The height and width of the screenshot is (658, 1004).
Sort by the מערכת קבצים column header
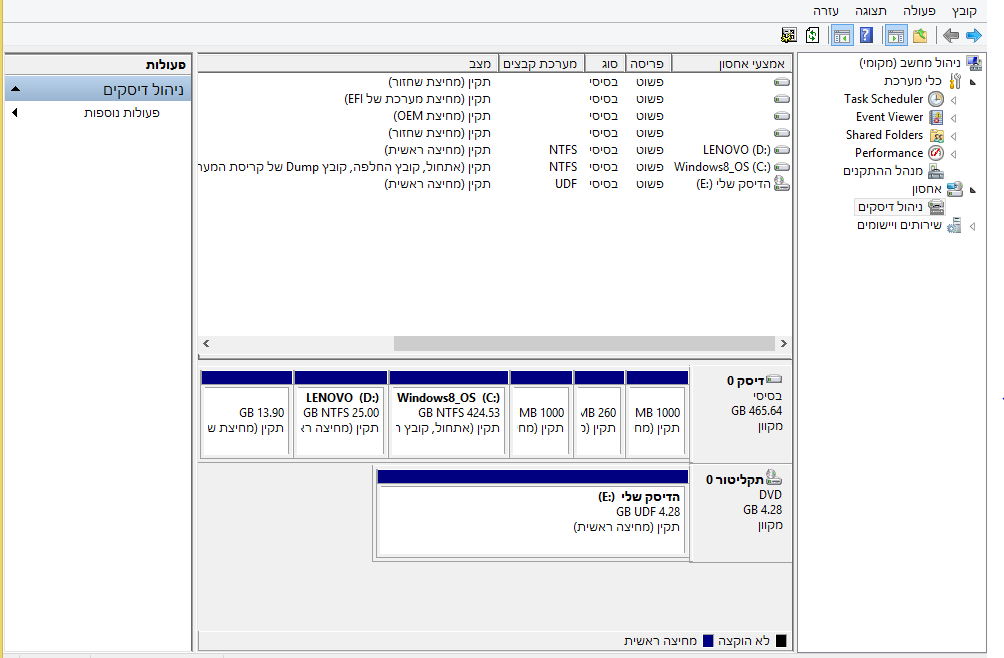(540, 63)
